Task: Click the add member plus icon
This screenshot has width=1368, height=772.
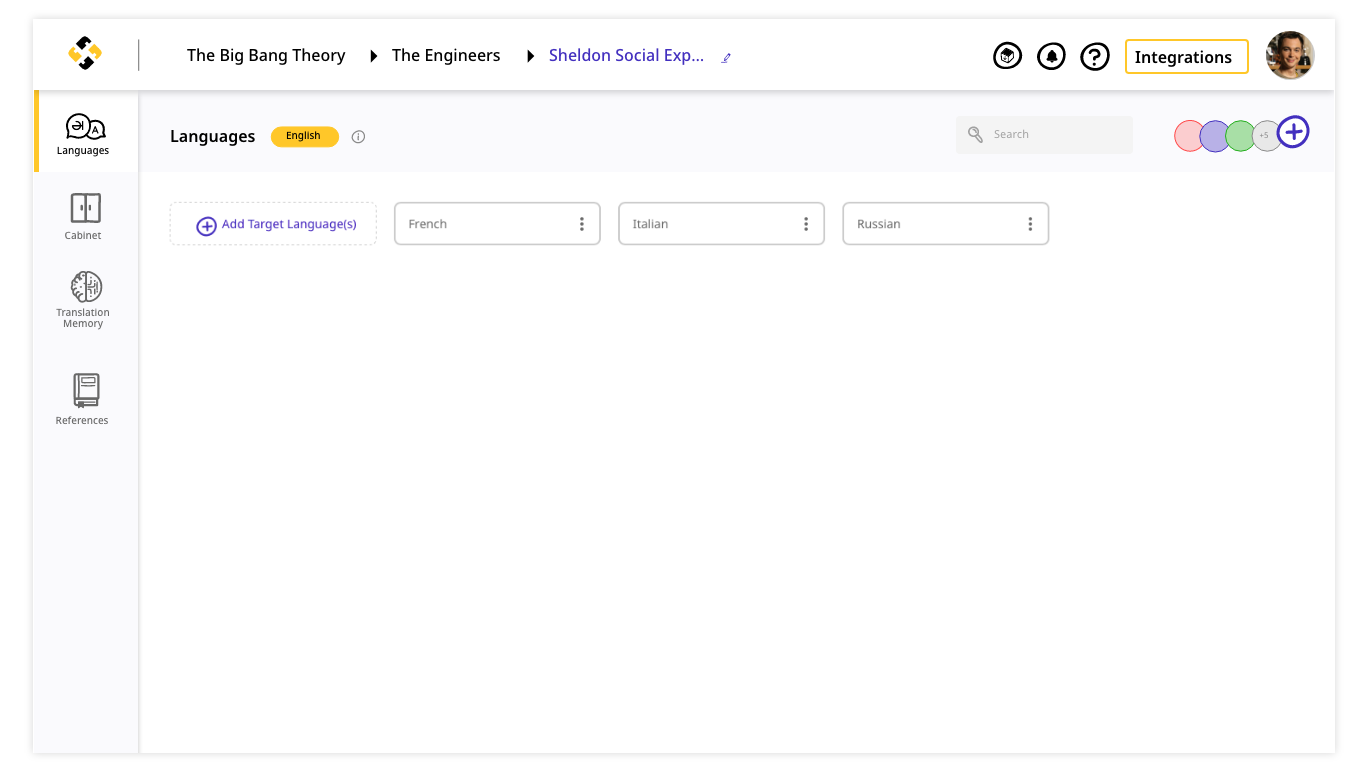Action: pyautogui.click(x=1293, y=131)
